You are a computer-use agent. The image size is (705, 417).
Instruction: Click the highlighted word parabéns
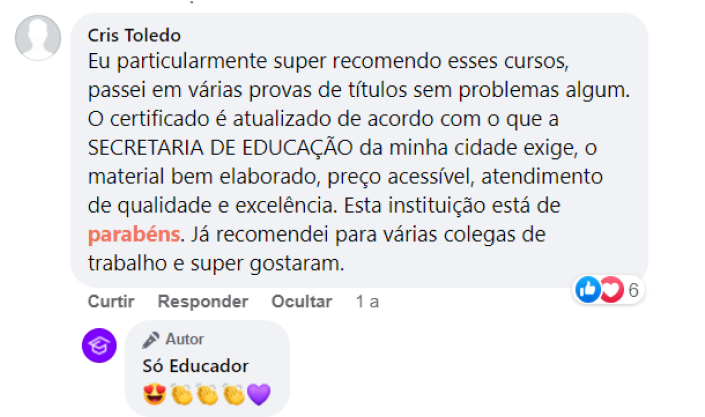134,234
